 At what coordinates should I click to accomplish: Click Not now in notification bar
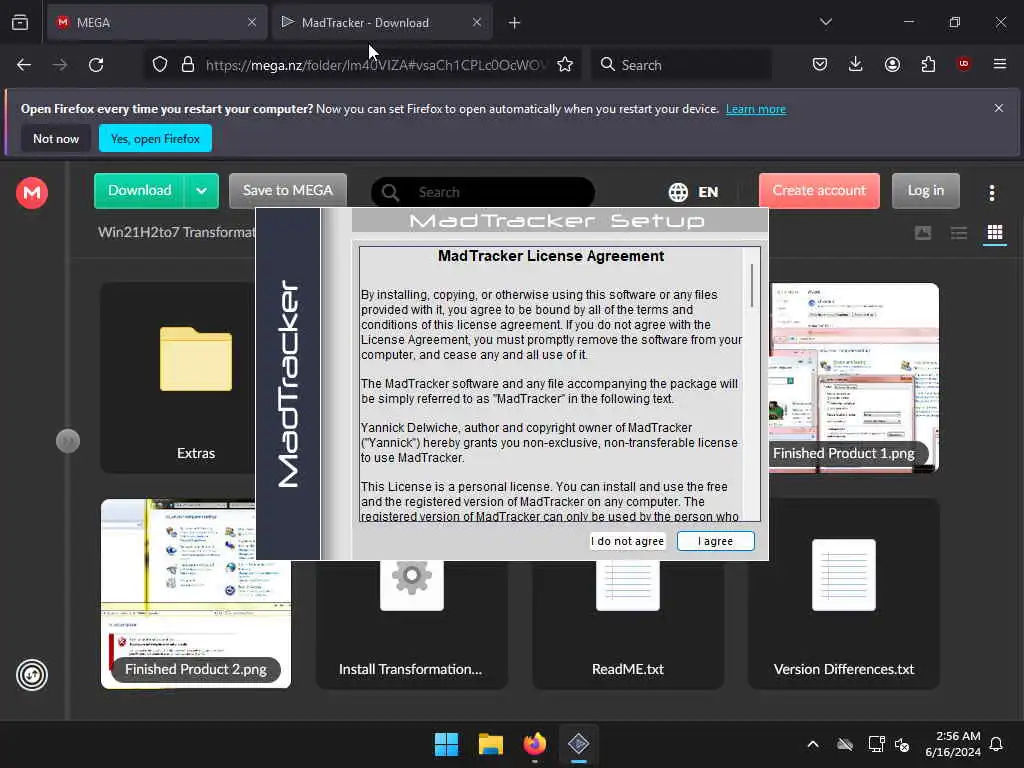[56, 138]
